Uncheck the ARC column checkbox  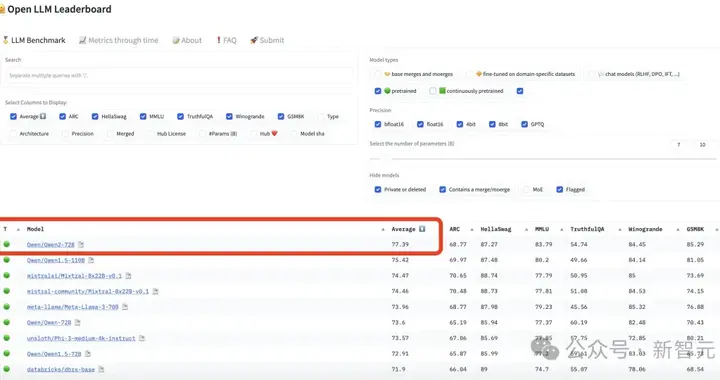[x=62, y=117]
